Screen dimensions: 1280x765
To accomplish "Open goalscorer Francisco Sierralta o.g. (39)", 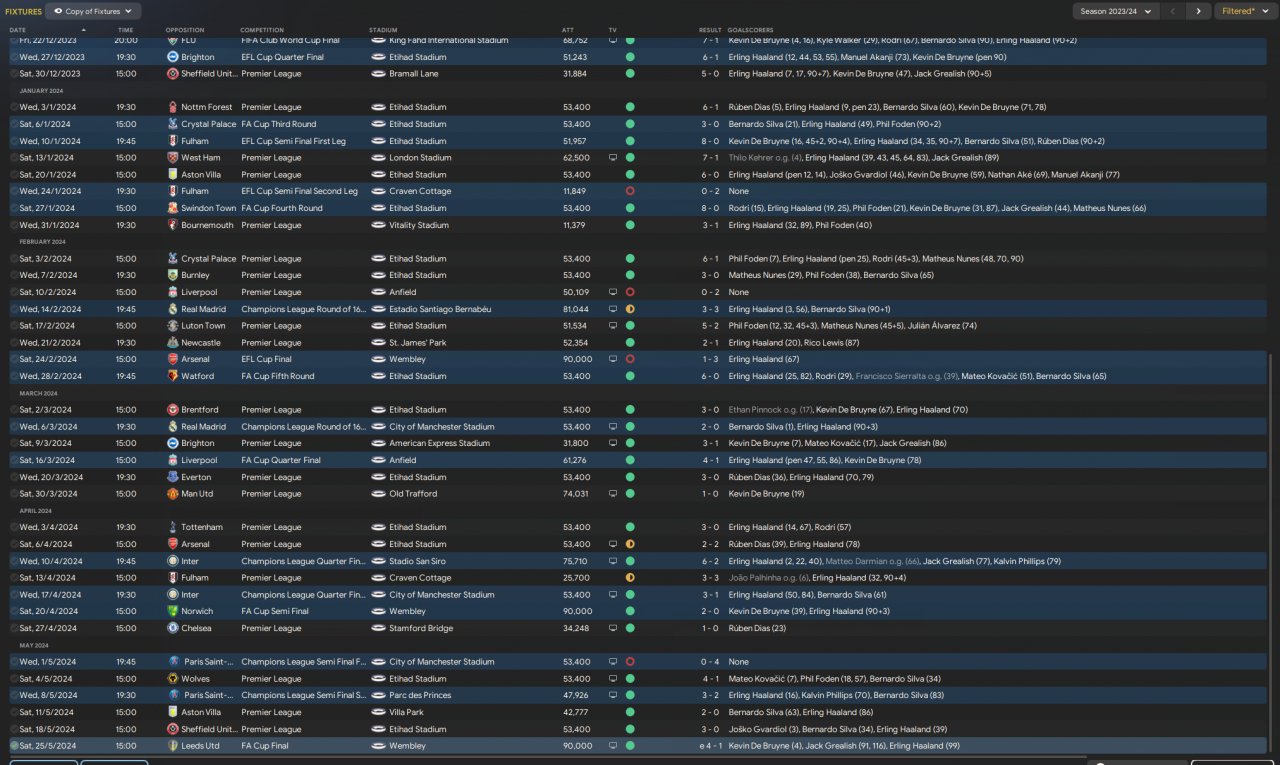I will pos(906,376).
